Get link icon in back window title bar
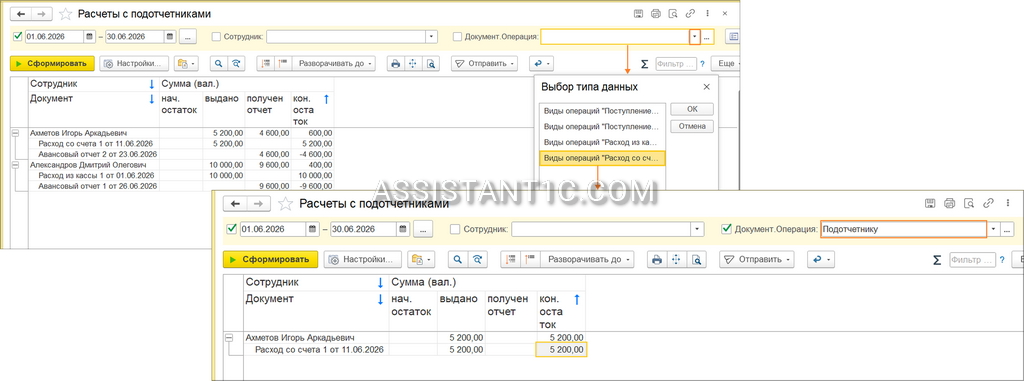 coord(690,14)
